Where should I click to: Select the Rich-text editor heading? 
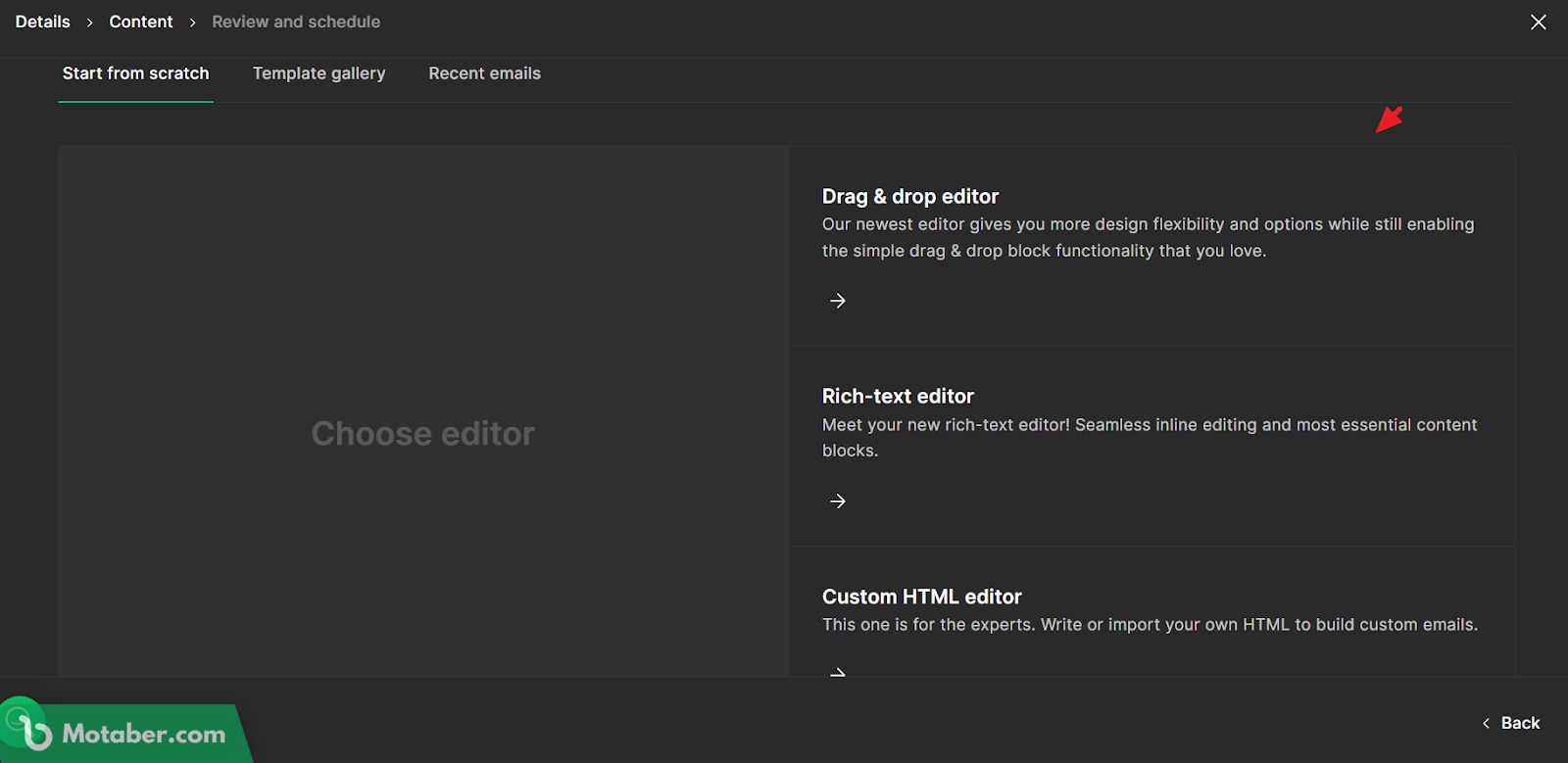click(898, 397)
